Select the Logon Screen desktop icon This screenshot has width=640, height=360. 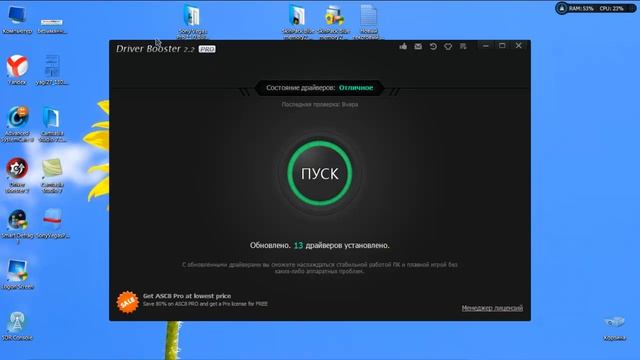tap(17, 274)
